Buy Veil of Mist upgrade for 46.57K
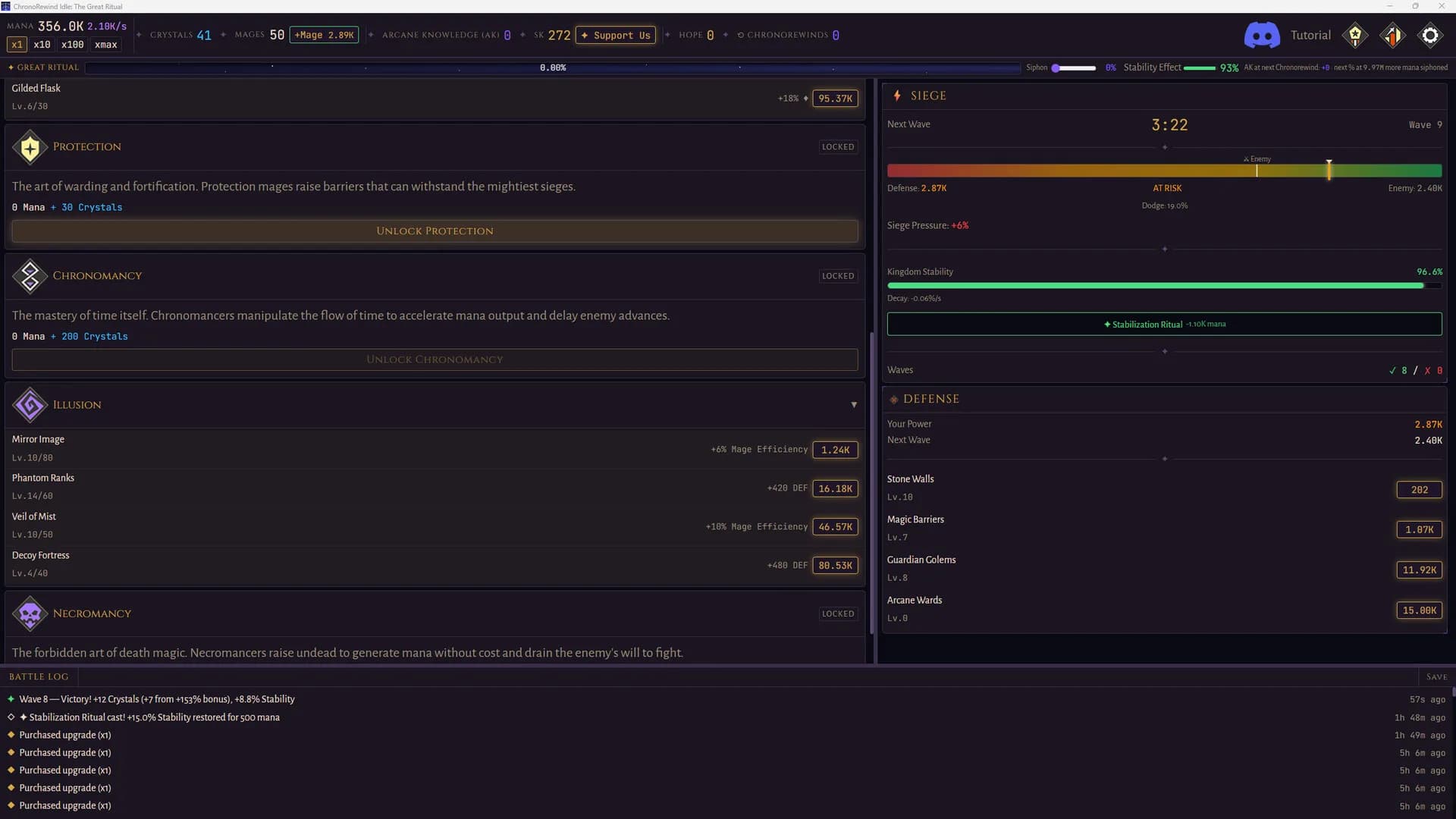Image resolution: width=1456 pixels, height=819 pixels. point(835,527)
